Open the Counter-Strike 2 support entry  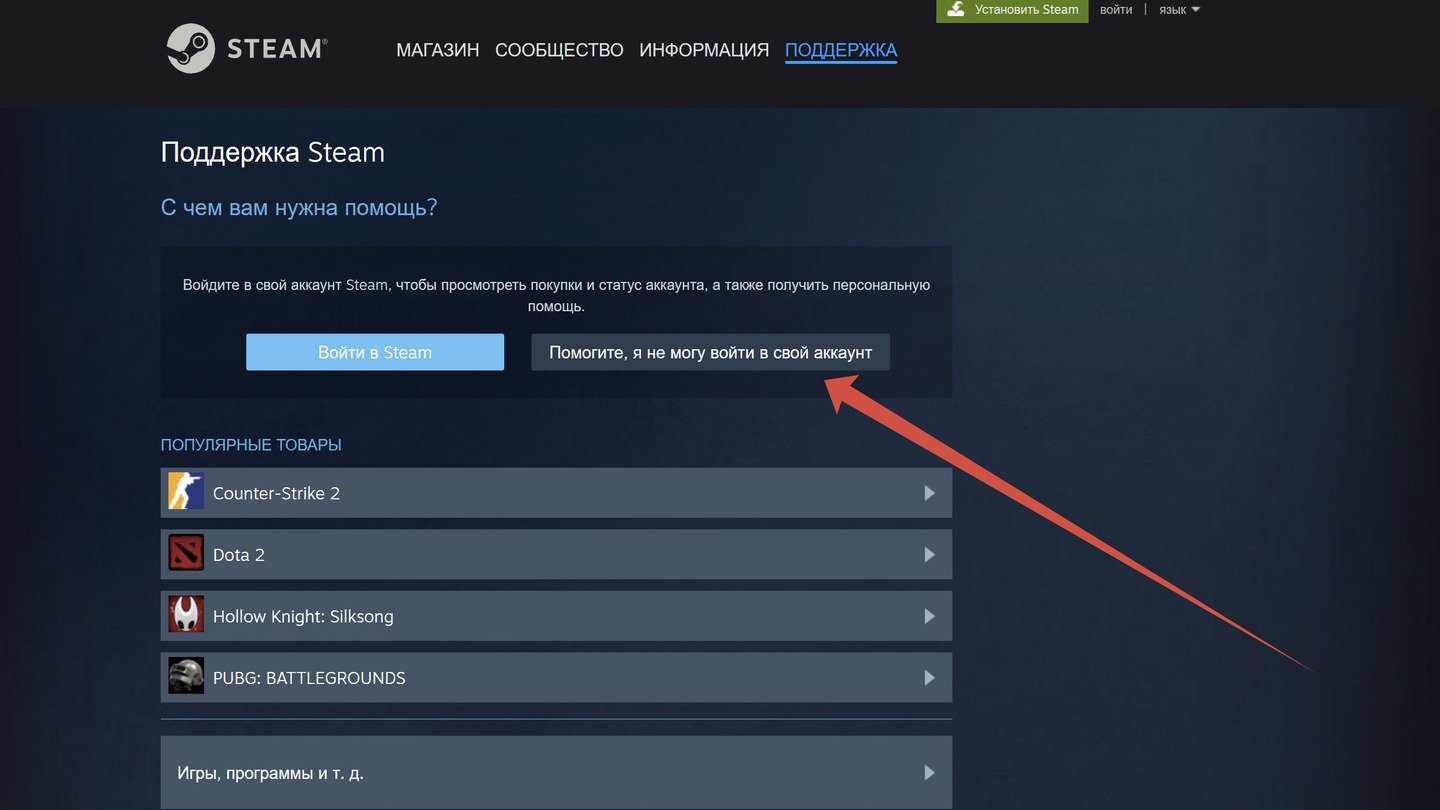tap(556, 493)
